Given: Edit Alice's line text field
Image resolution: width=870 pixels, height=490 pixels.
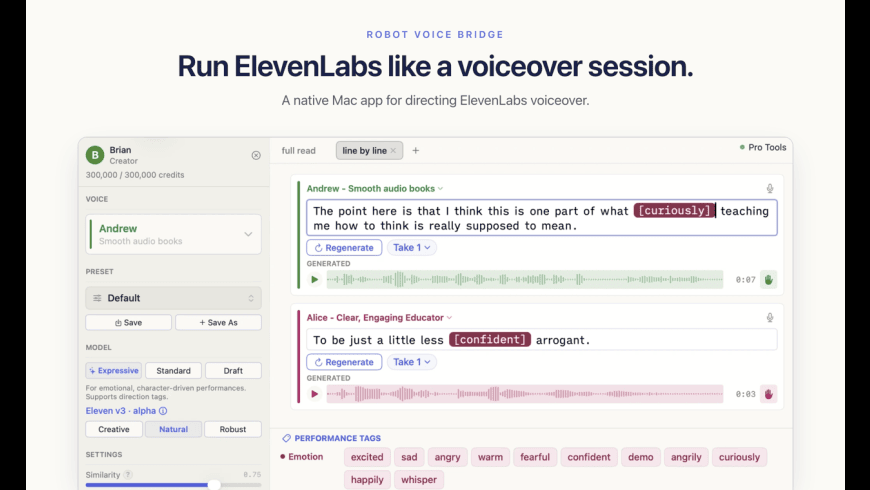Looking at the screenshot, I should tap(542, 340).
